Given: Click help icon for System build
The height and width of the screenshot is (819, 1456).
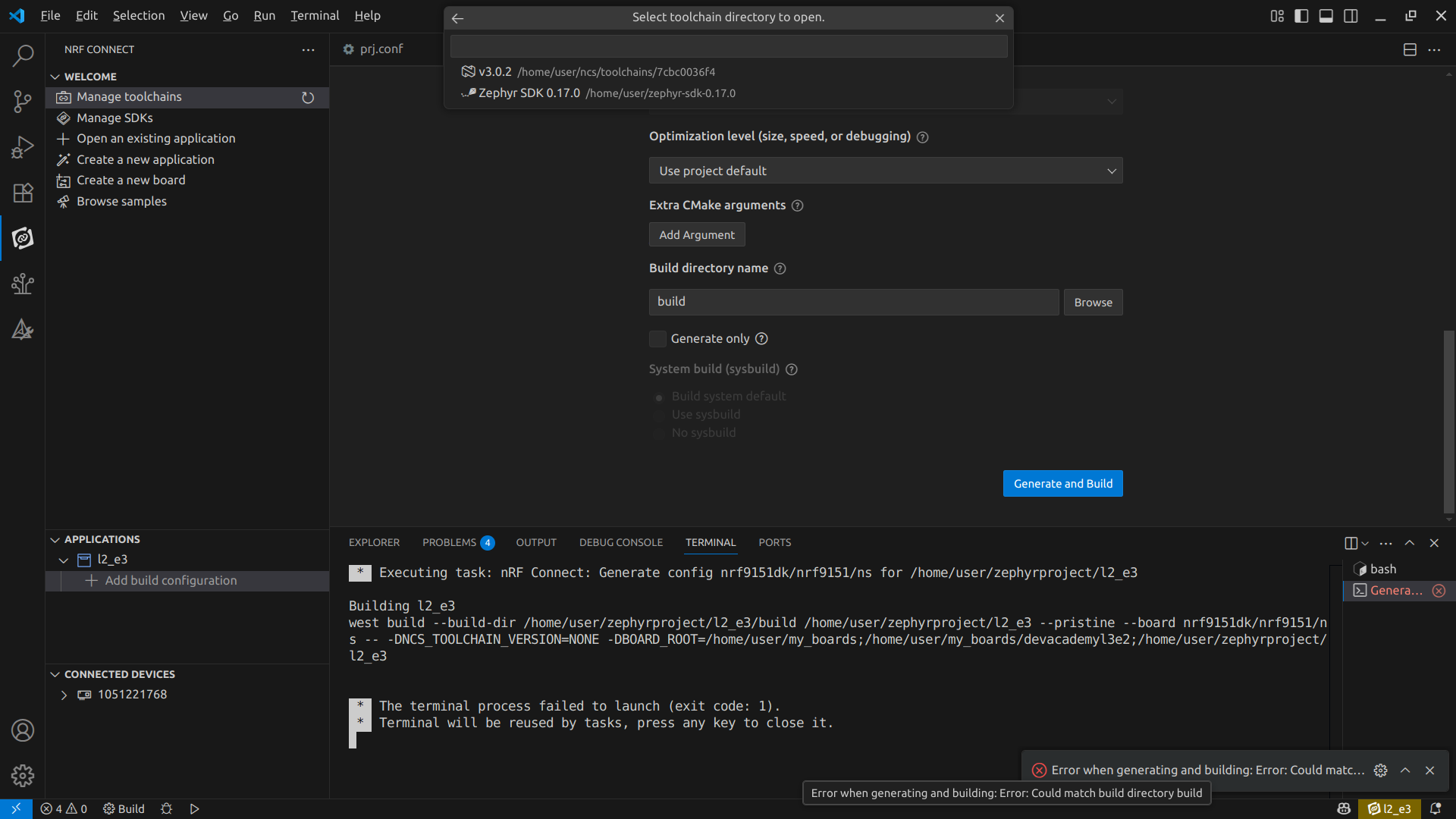Looking at the screenshot, I should pos(791,369).
